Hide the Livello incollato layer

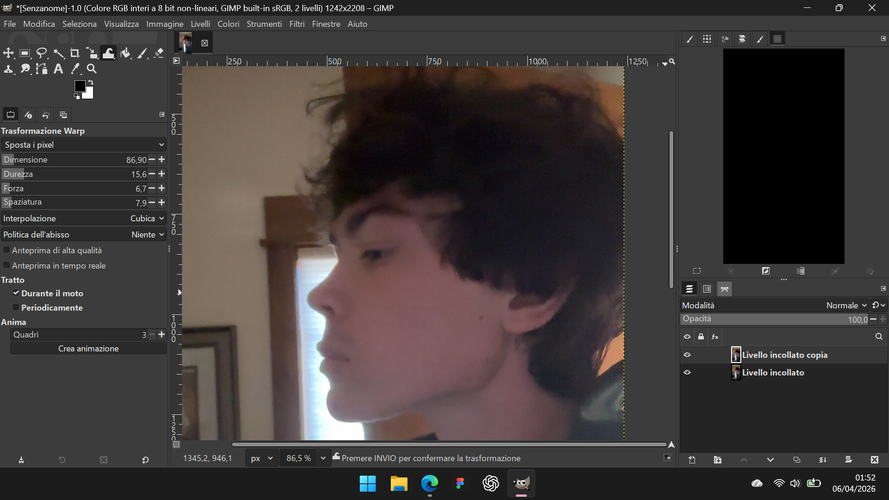[687, 372]
